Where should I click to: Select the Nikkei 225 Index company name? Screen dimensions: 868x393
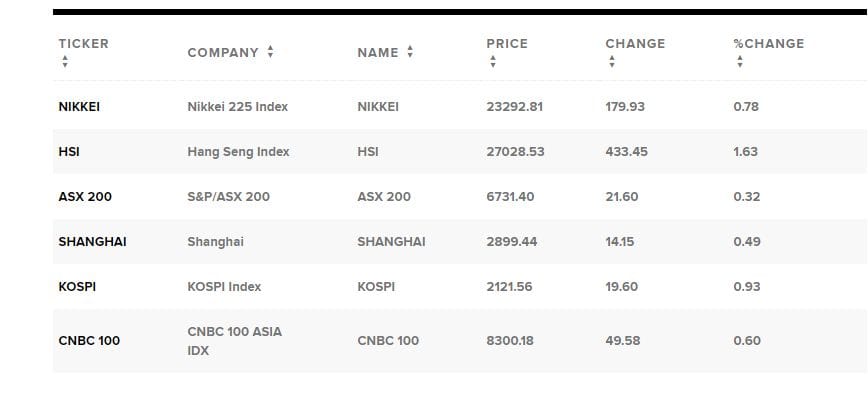tap(237, 107)
